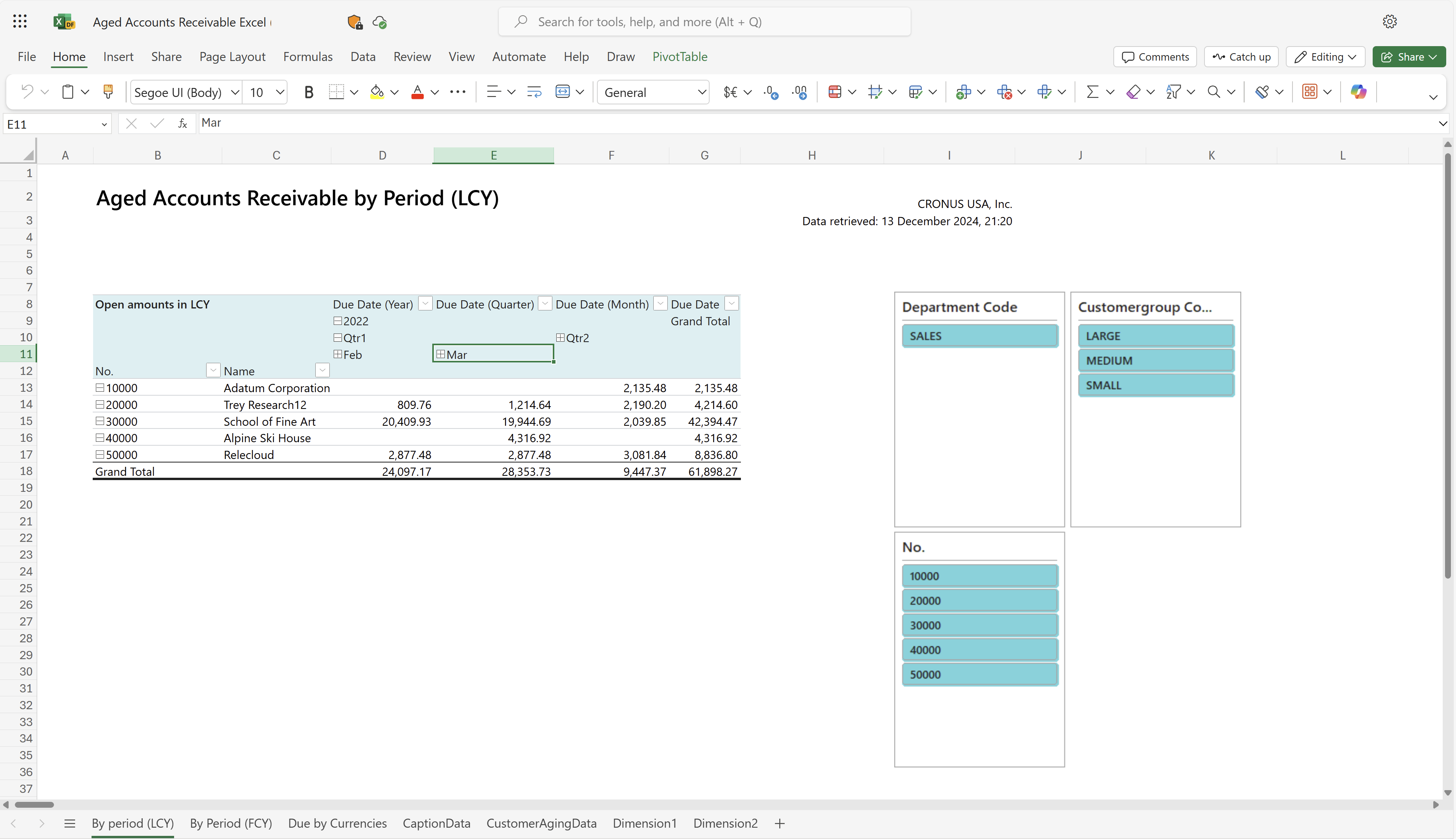Select LARGE in Customergroup filter
The width and height of the screenshot is (1456, 839).
point(1155,335)
